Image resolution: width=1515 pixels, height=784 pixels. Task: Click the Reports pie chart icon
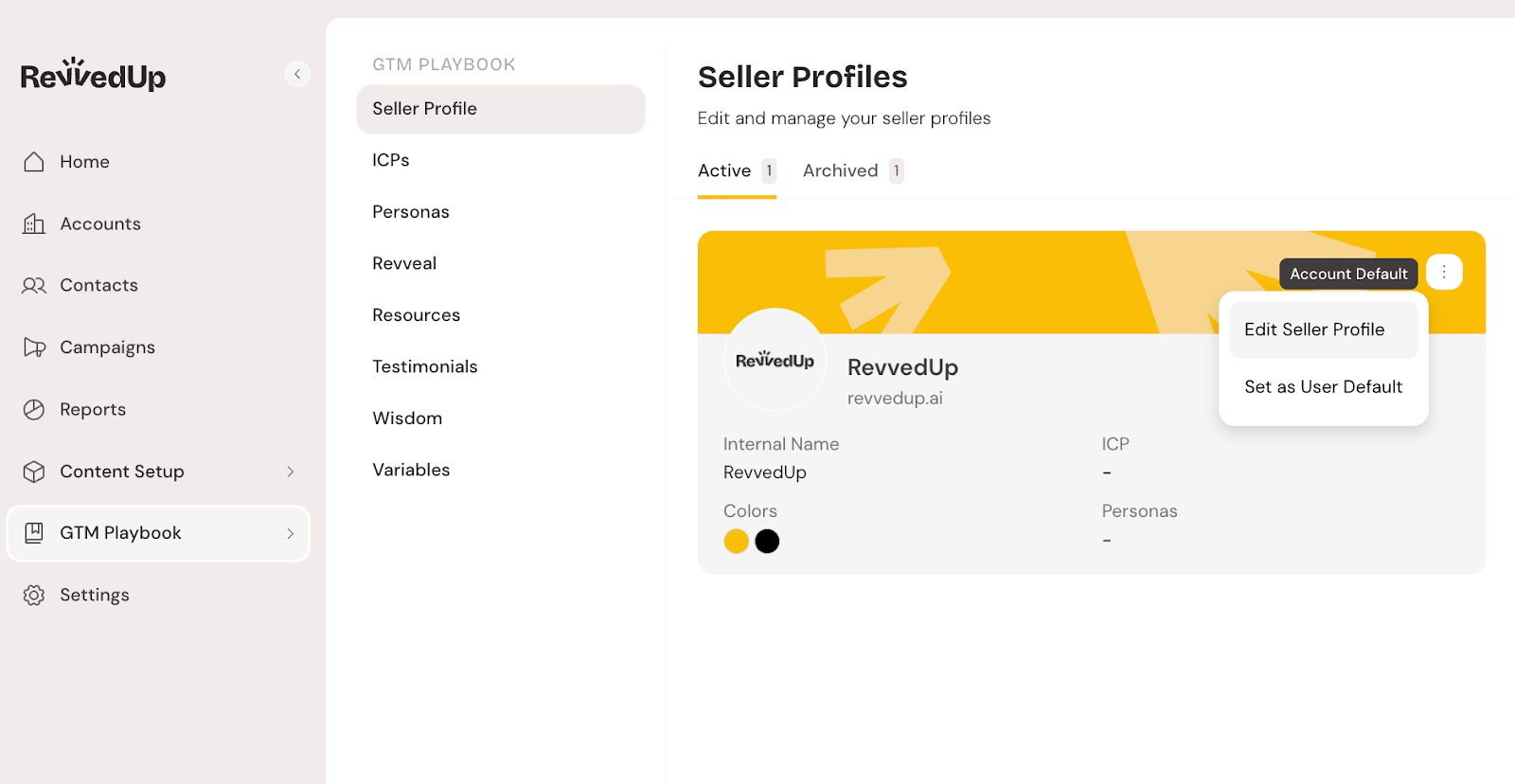point(34,410)
